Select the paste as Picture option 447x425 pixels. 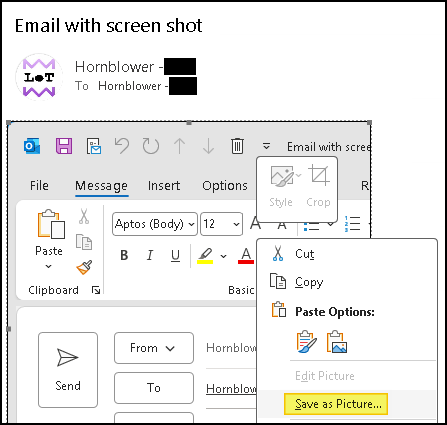pos(337,342)
